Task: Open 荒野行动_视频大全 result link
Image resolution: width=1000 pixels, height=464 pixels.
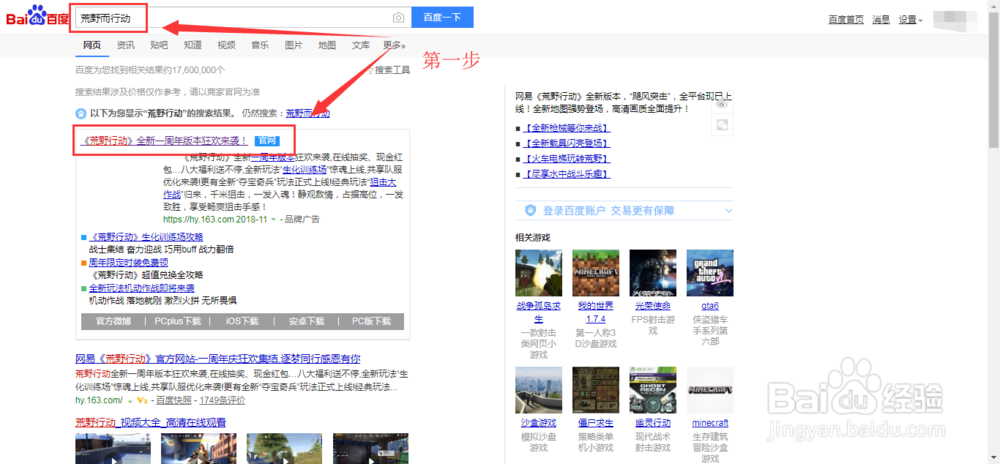Action: point(151,422)
